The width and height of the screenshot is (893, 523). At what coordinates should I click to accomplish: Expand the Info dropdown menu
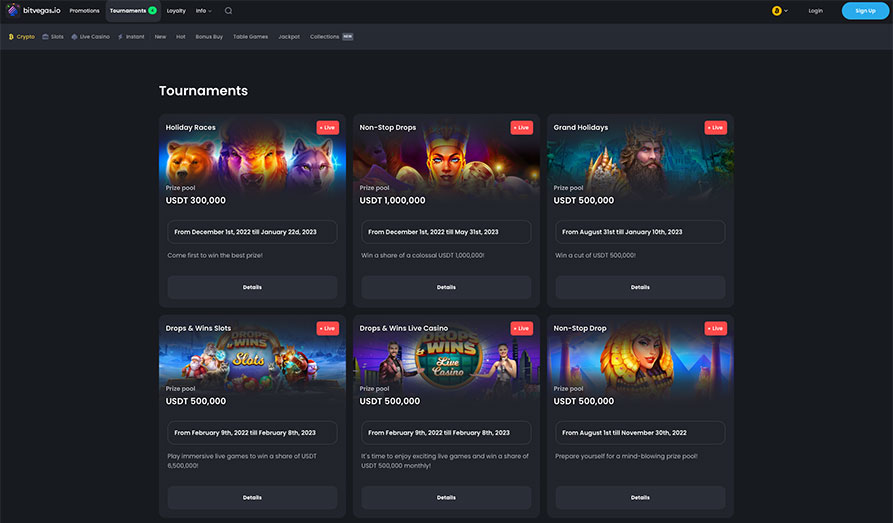(203, 11)
